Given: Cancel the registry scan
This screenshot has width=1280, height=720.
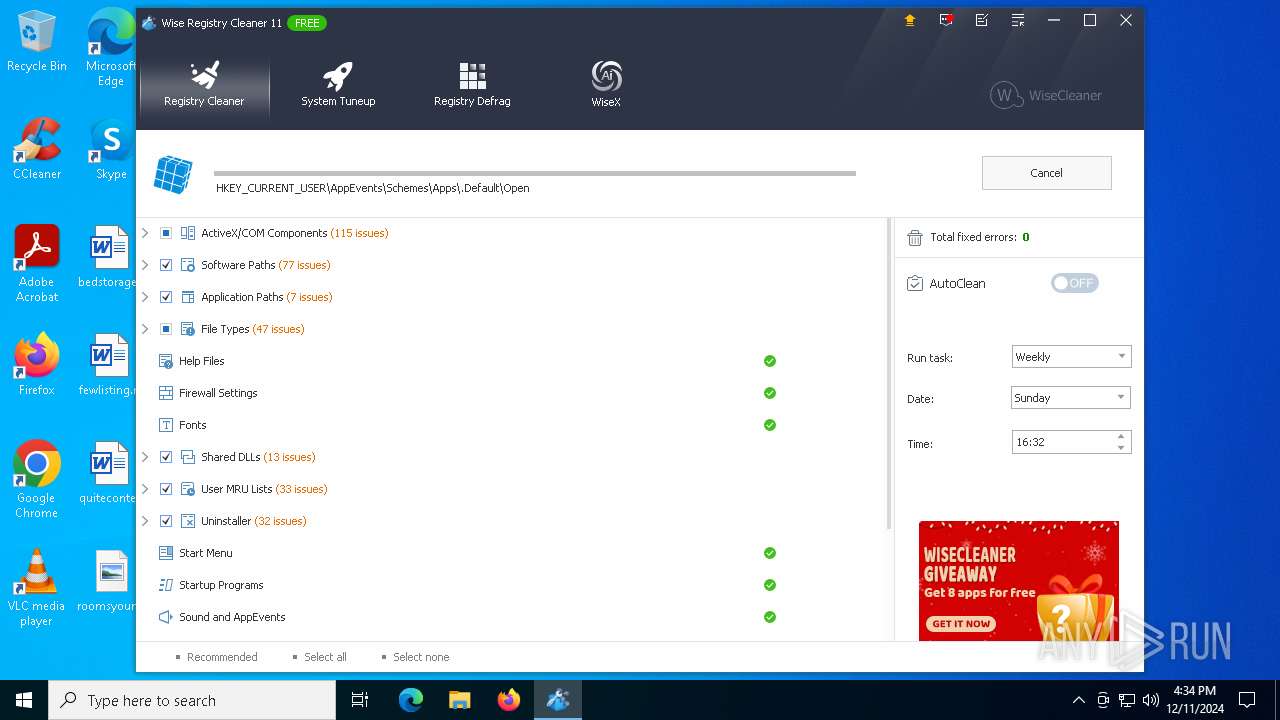Looking at the screenshot, I should pyautogui.click(x=1046, y=173).
